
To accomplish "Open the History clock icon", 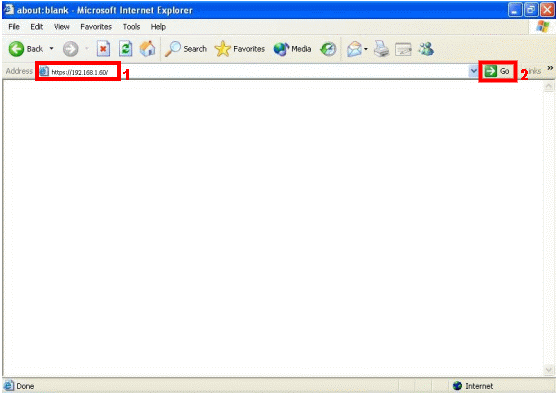I will tap(328, 49).
